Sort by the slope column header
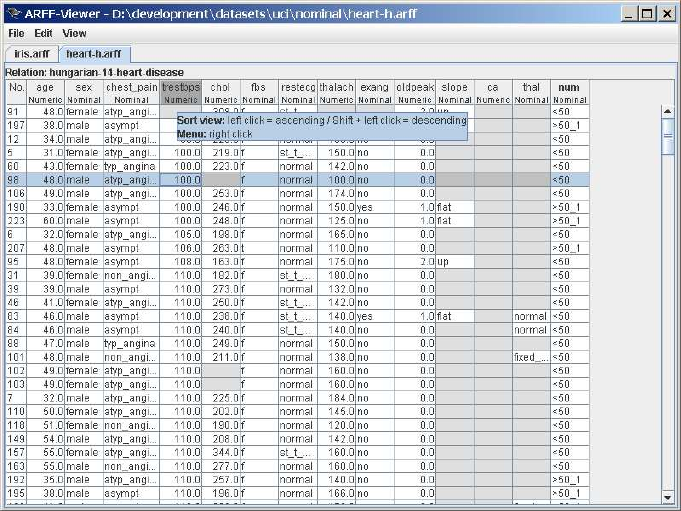681x511 pixels. pyautogui.click(x=455, y=93)
